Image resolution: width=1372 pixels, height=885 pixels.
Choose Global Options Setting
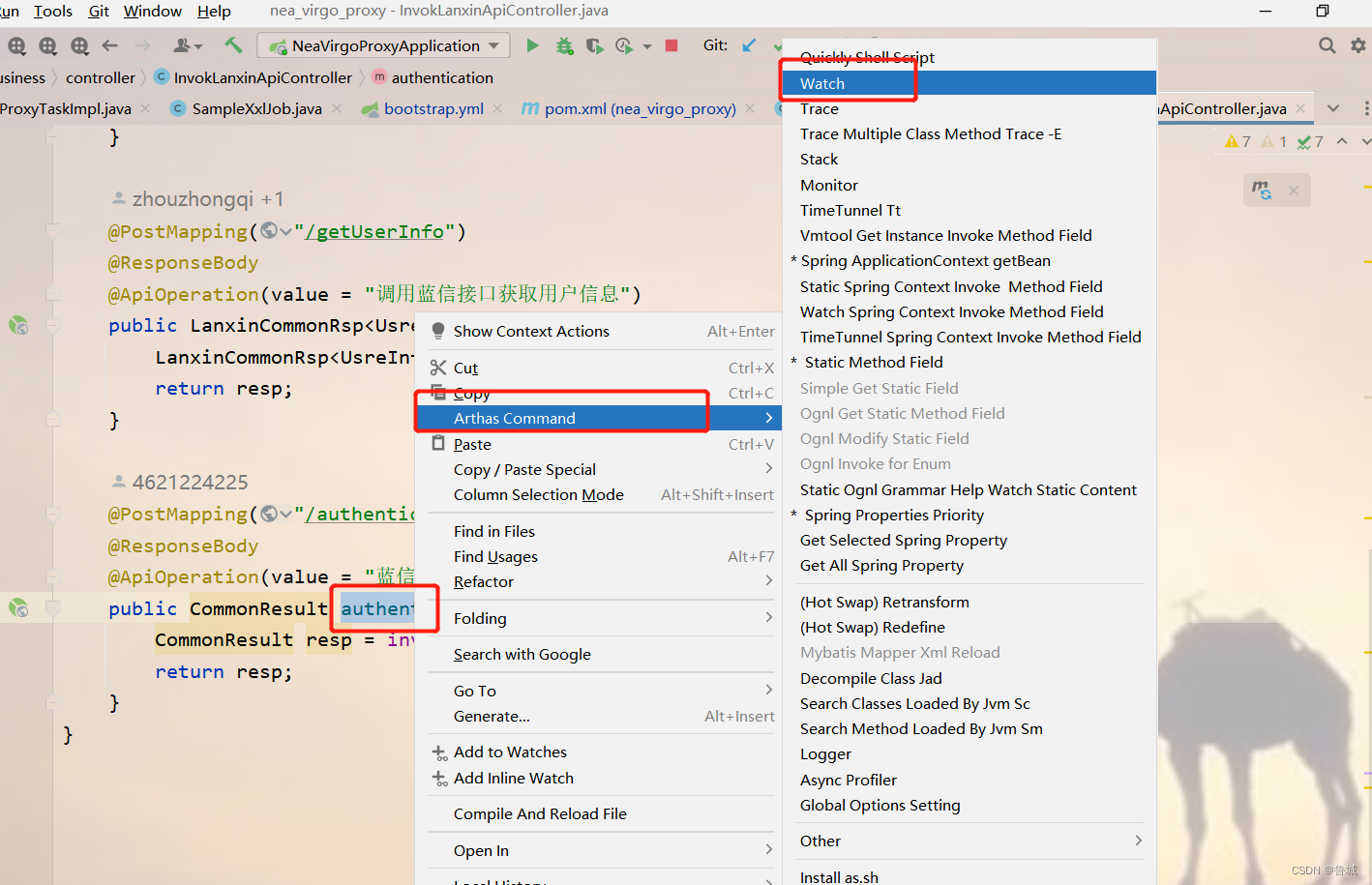point(969,805)
